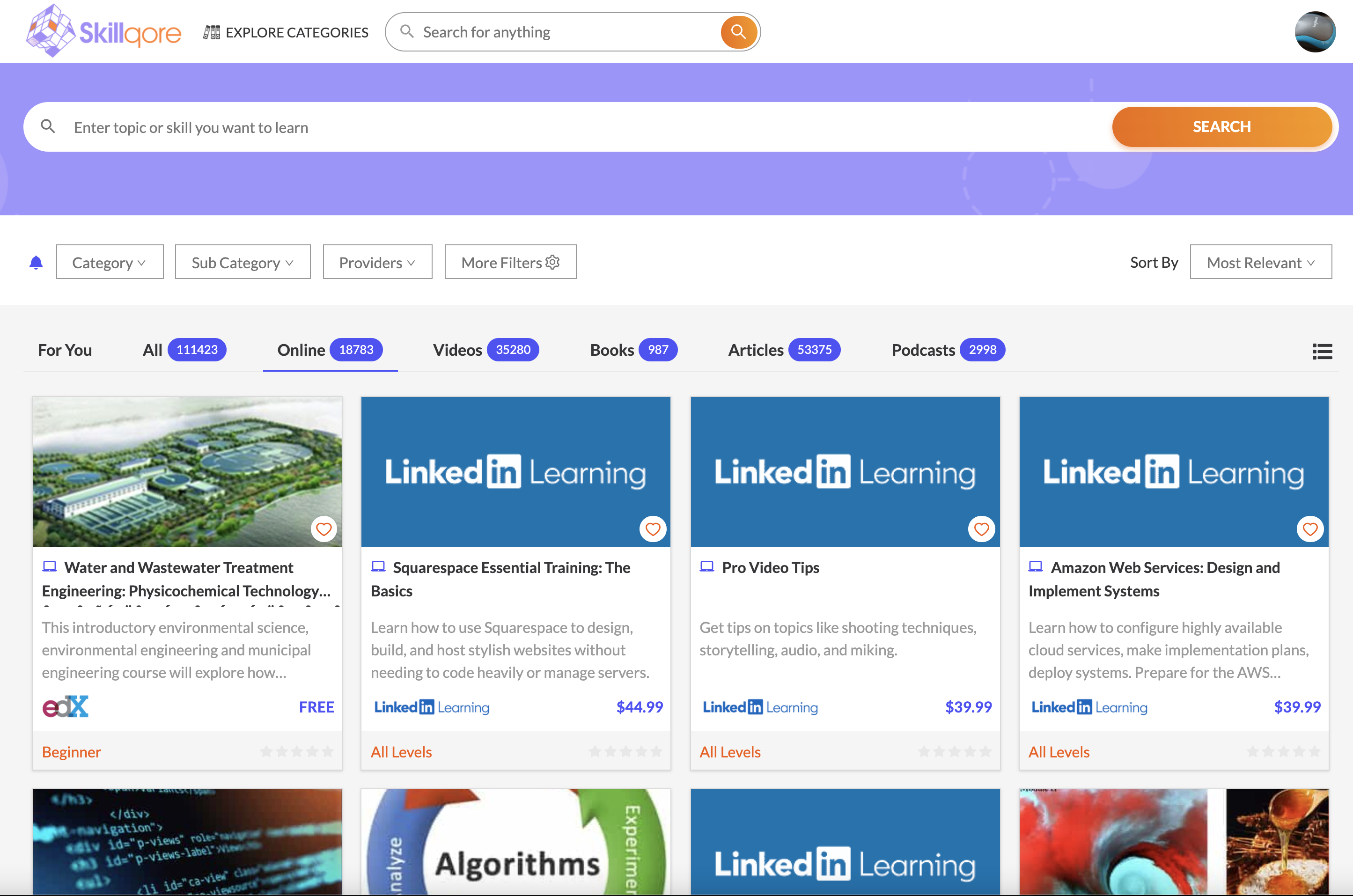Open the Amazon Web Services LinkedIn Learning thumbnail
Screen dimensions: 1353x896
(x=1174, y=471)
